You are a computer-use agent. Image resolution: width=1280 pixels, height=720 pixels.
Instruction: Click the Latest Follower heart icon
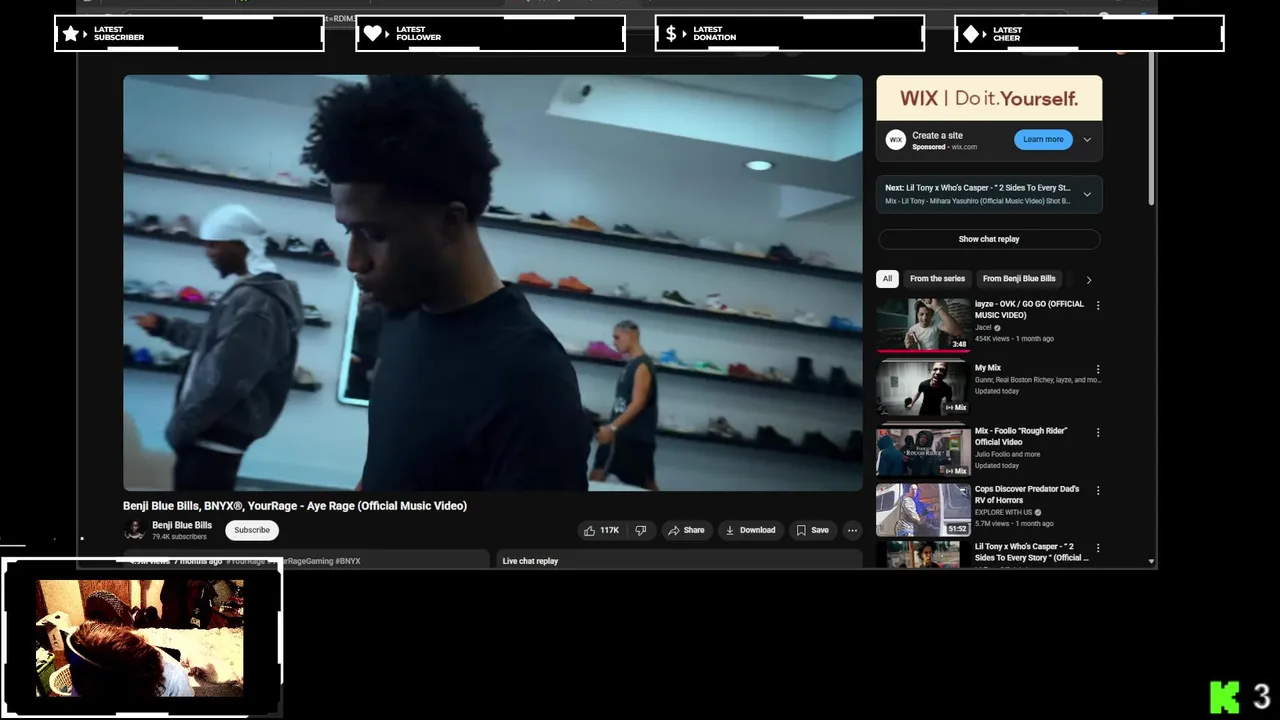click(372, 33)
